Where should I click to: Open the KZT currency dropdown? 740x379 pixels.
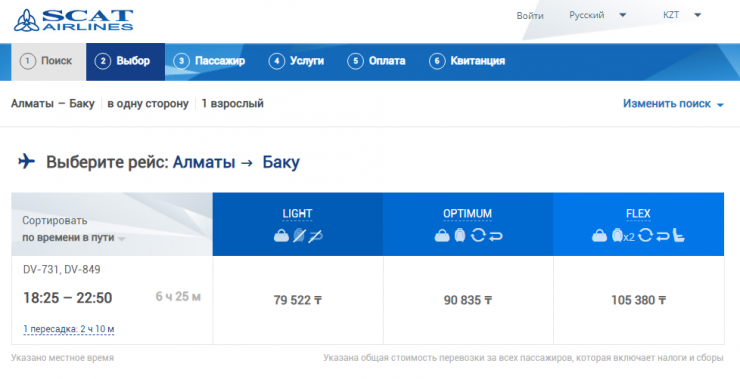(x=681, y=15)
